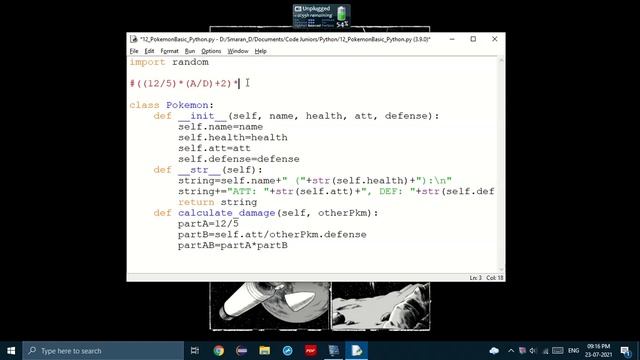Show hidden system tray icons
The height and width of the screenshot is (360, 640).
511,351
